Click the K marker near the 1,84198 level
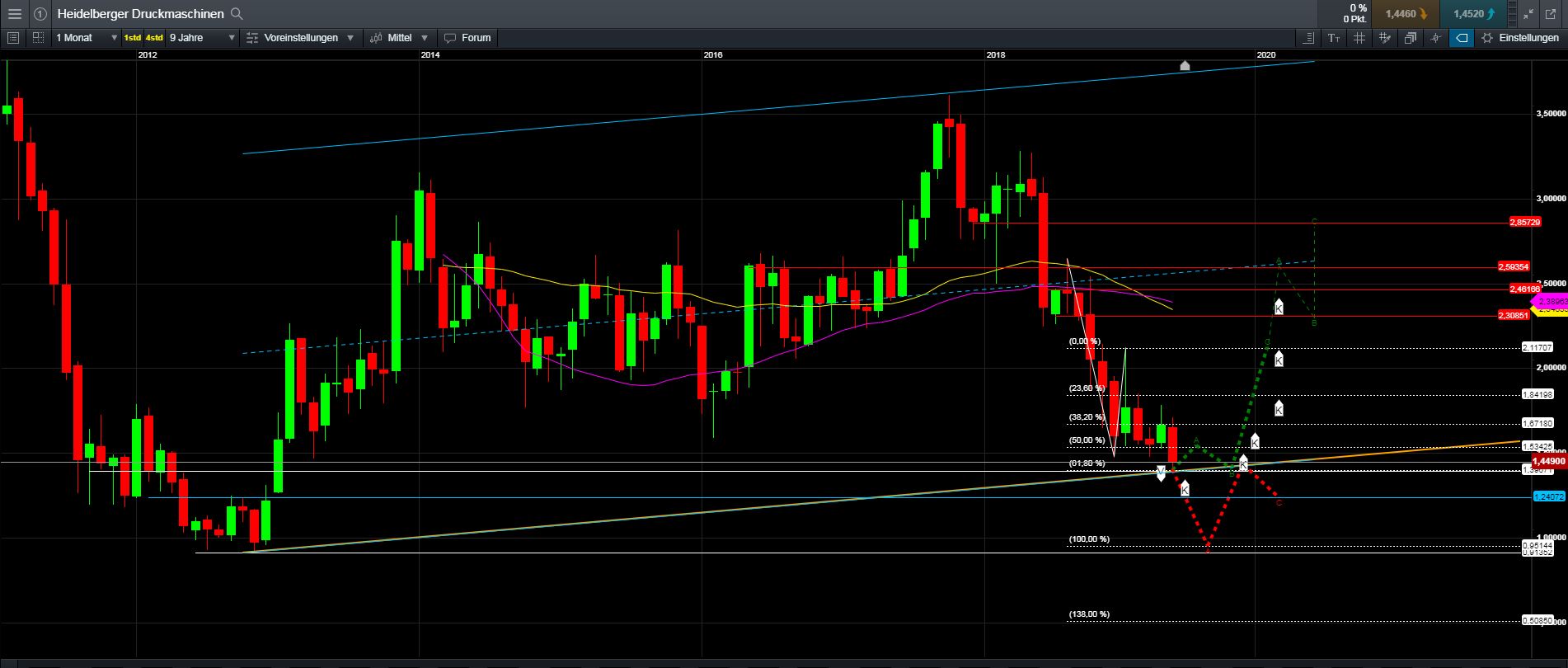The height and width of the screenshot is (668, 1568). [x=1279, y=407]
